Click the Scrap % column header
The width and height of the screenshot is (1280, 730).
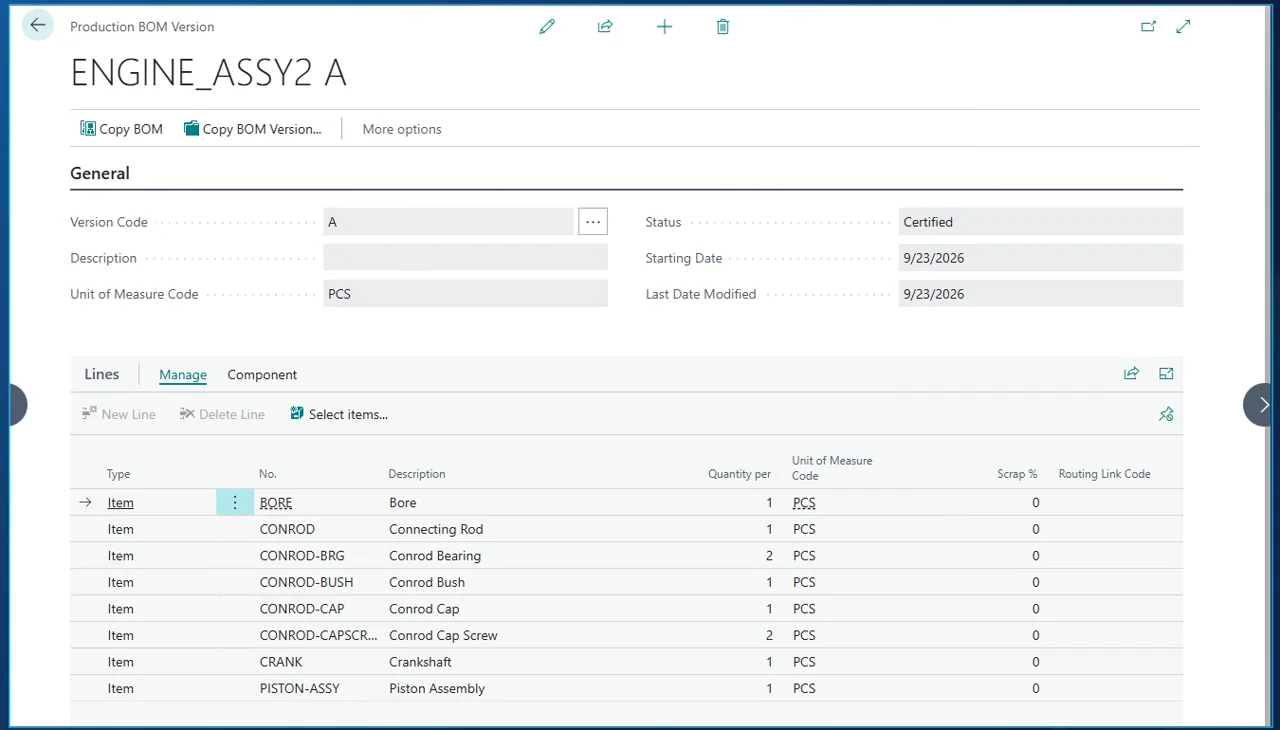click(x=1018, y=474)
